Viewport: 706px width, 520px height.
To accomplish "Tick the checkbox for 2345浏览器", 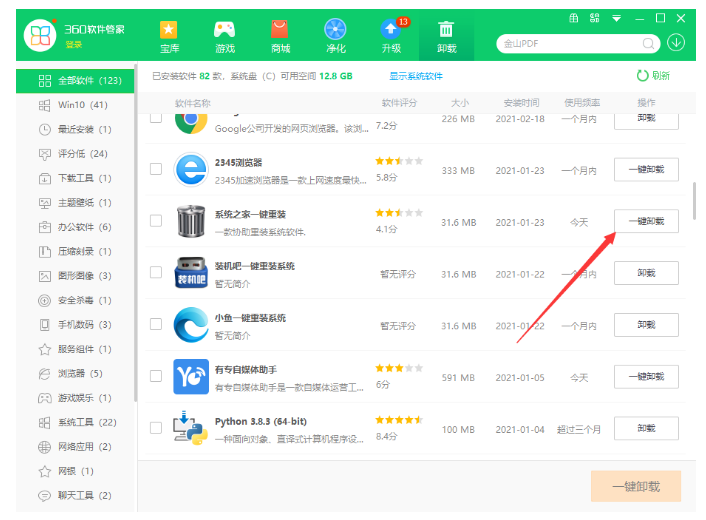I will 155,170.
